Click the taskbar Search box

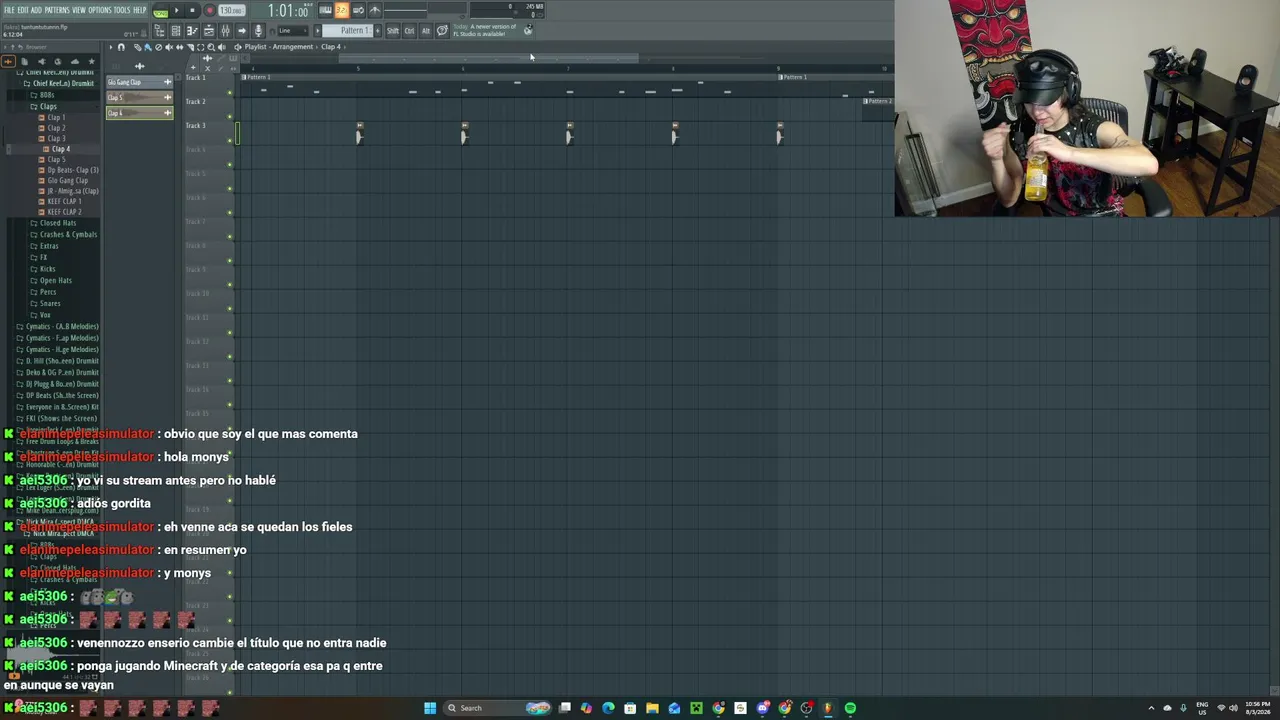pos(498,708)
